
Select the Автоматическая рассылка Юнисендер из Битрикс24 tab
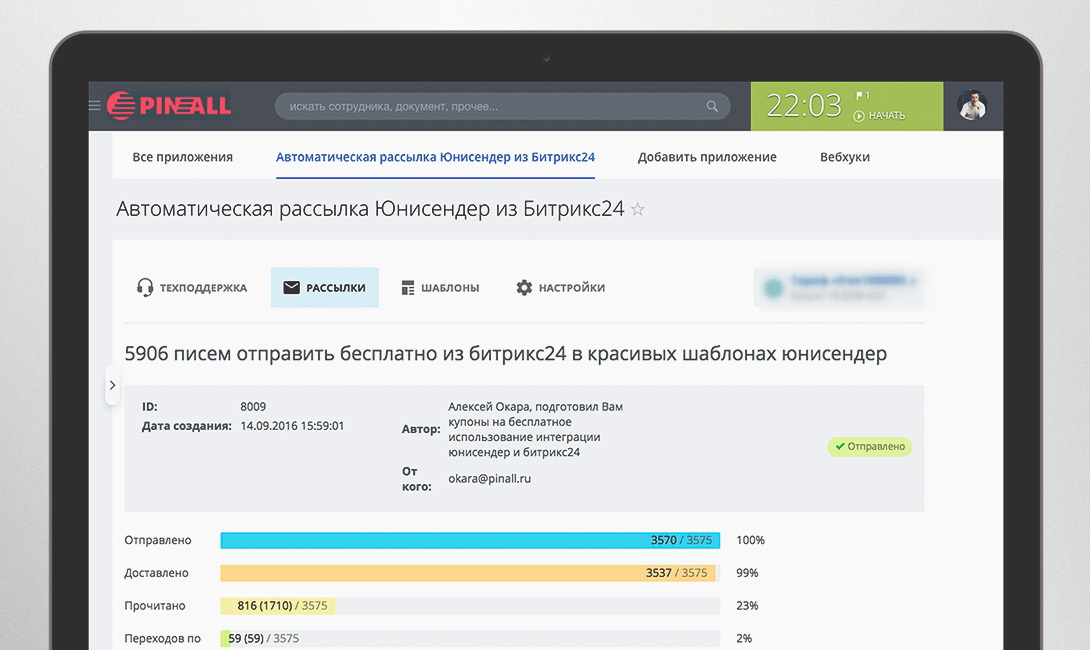tap(435, 157)
